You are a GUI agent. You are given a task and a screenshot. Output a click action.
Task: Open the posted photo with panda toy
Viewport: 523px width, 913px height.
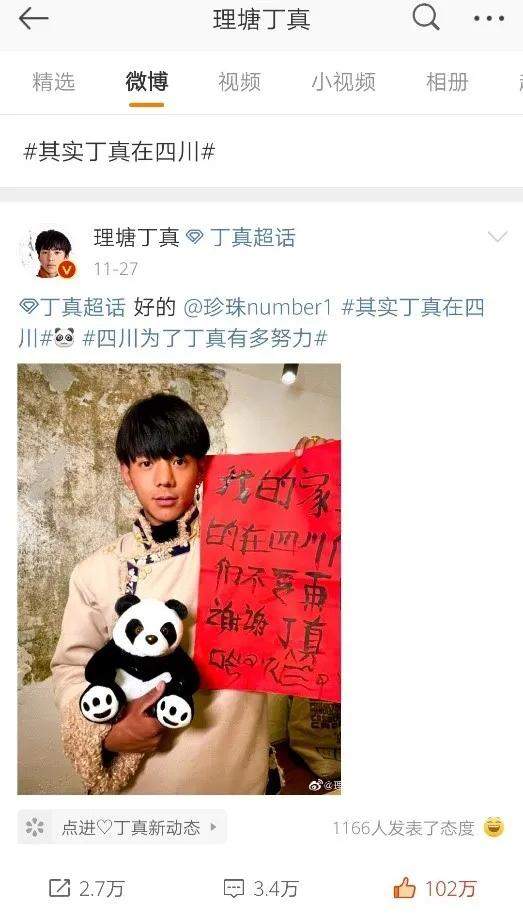(x=179, y=579)
